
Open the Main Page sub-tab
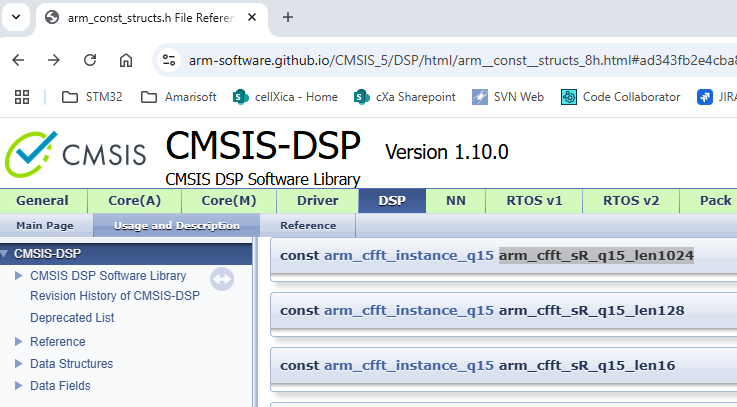45,226
